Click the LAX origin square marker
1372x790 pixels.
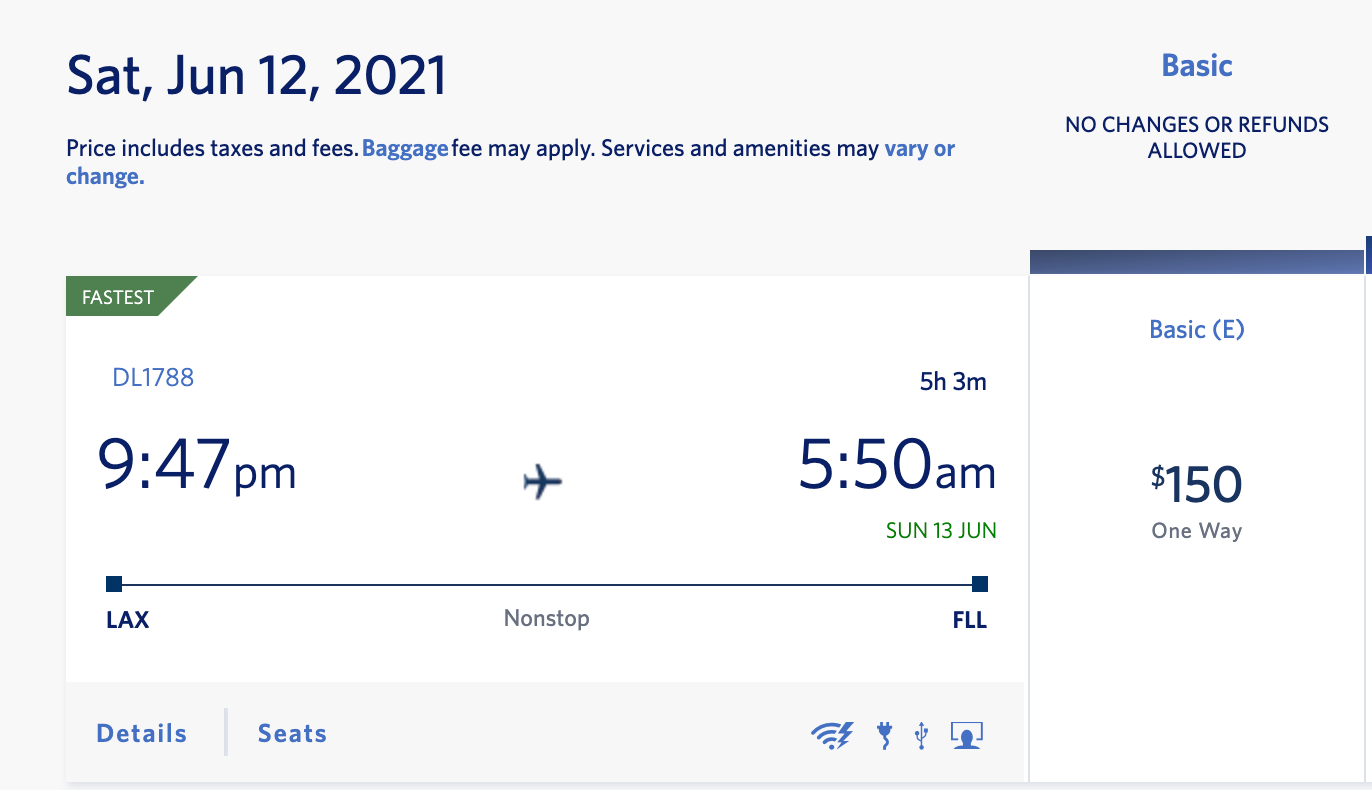[114, 584]
